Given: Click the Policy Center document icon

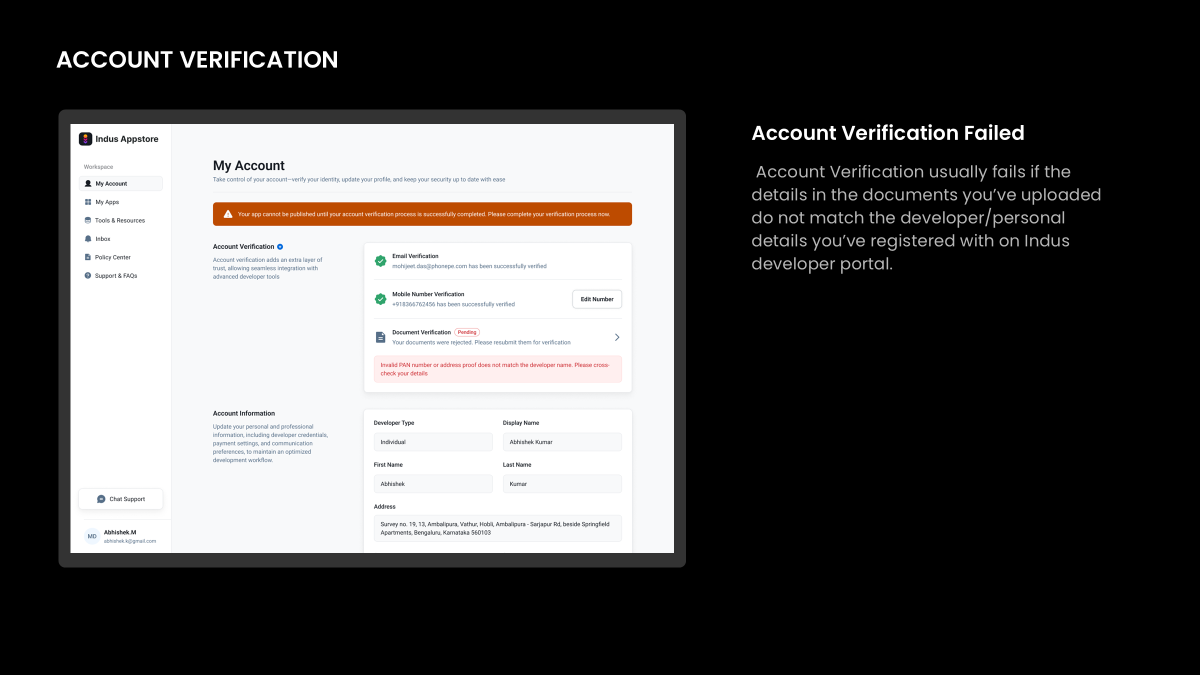Looking at the screenshot, I should coord(88,257).
